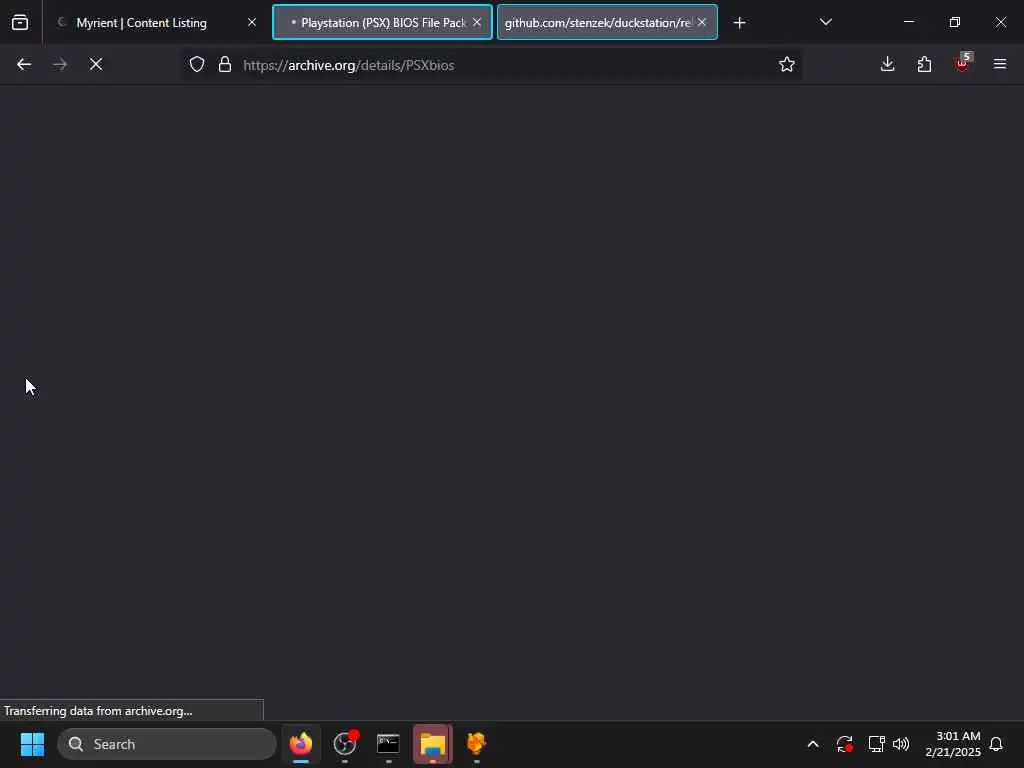Expand the list all tabs dropdown

tap(825, 22)
